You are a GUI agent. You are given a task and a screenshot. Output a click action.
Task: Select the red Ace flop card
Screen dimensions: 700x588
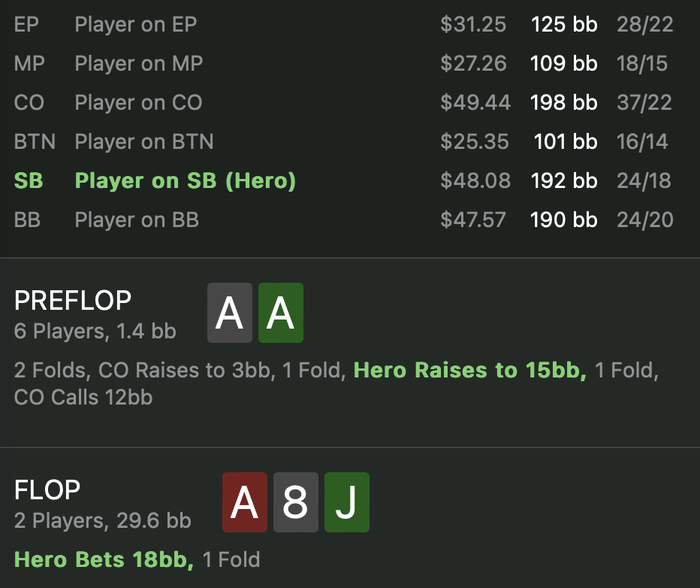[x=244, y=502]
